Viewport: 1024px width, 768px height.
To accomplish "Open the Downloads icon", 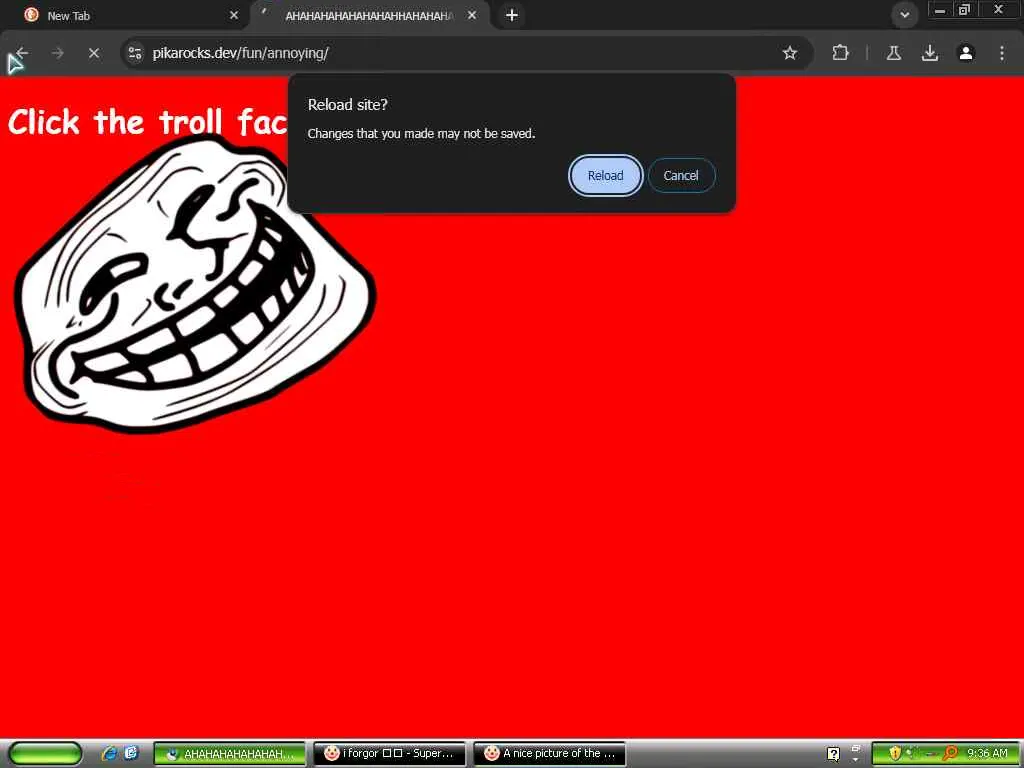I will pos(930,53).
